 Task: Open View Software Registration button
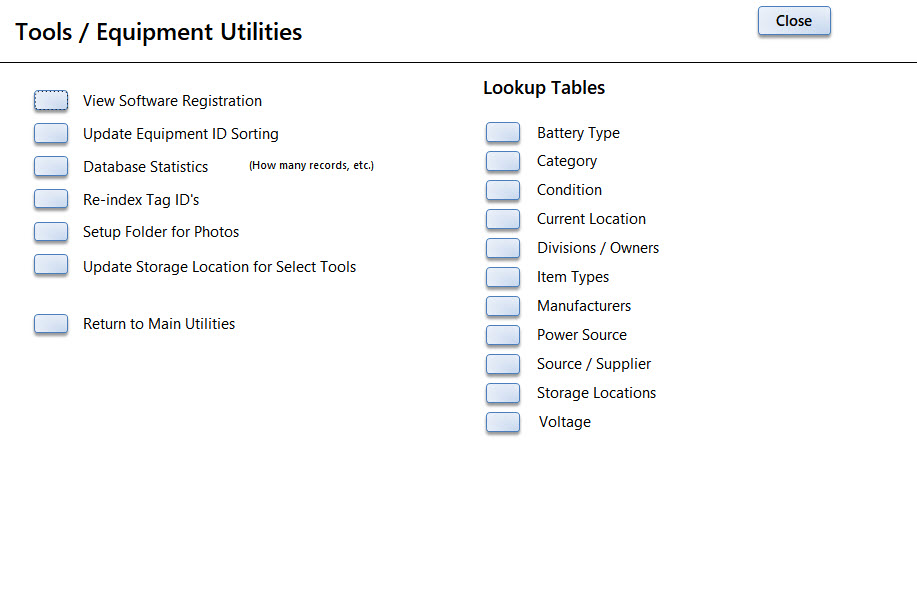click(51, 101)
